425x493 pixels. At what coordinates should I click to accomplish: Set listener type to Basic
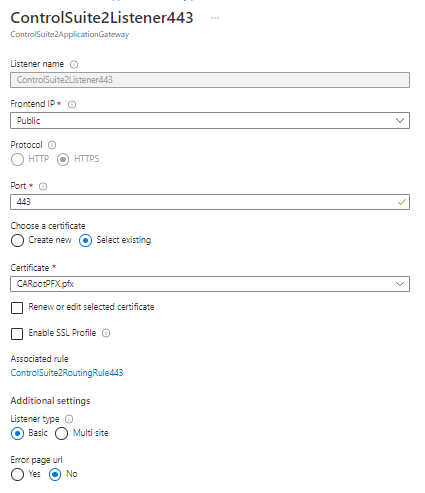(17, 434)
